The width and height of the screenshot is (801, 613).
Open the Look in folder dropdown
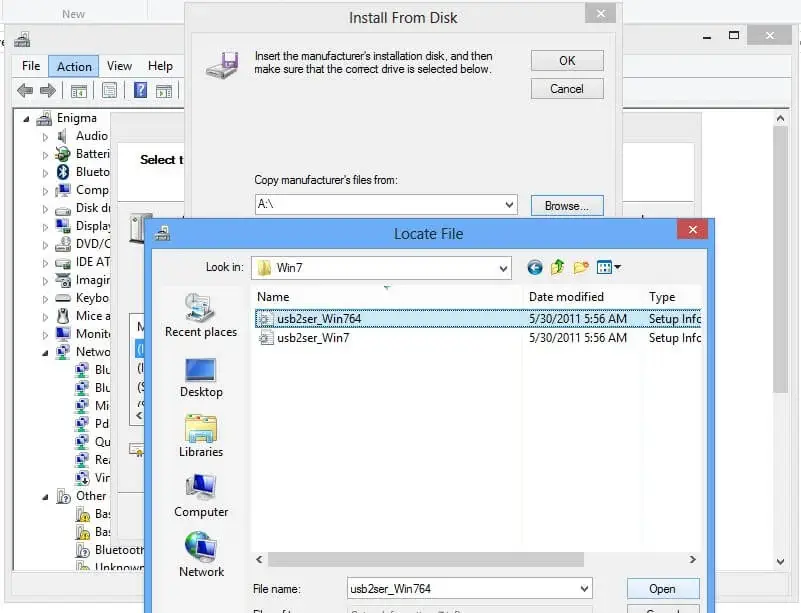point(503,267)
